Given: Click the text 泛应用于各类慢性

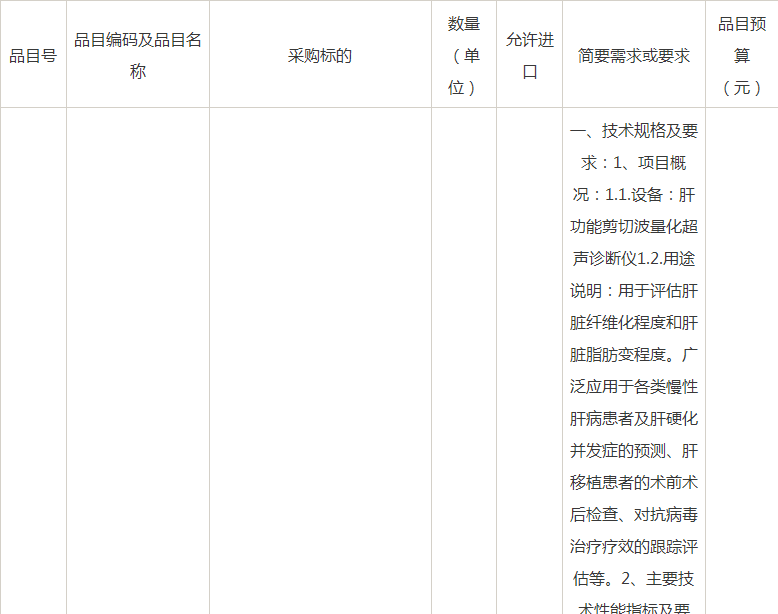Looking at the screenshot, I should (634, 387).
